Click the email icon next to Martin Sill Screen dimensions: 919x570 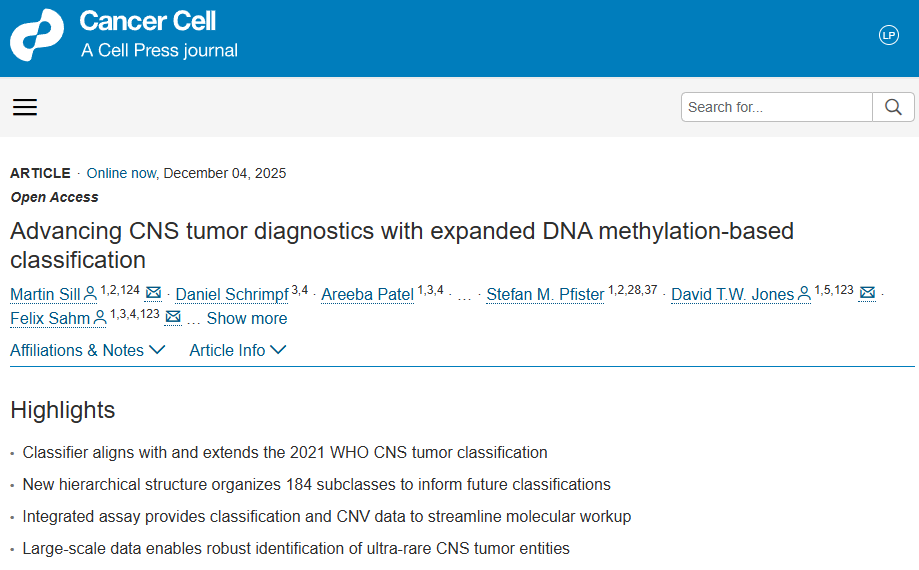[153, 293]
